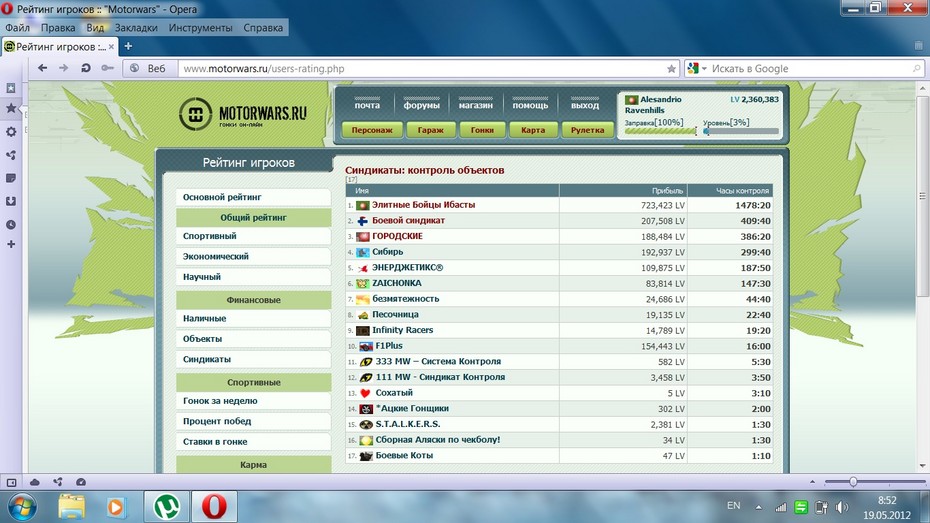Open the Синдикаты rating
The width and height of the screenshot is (930, 523).
point(253,359)
